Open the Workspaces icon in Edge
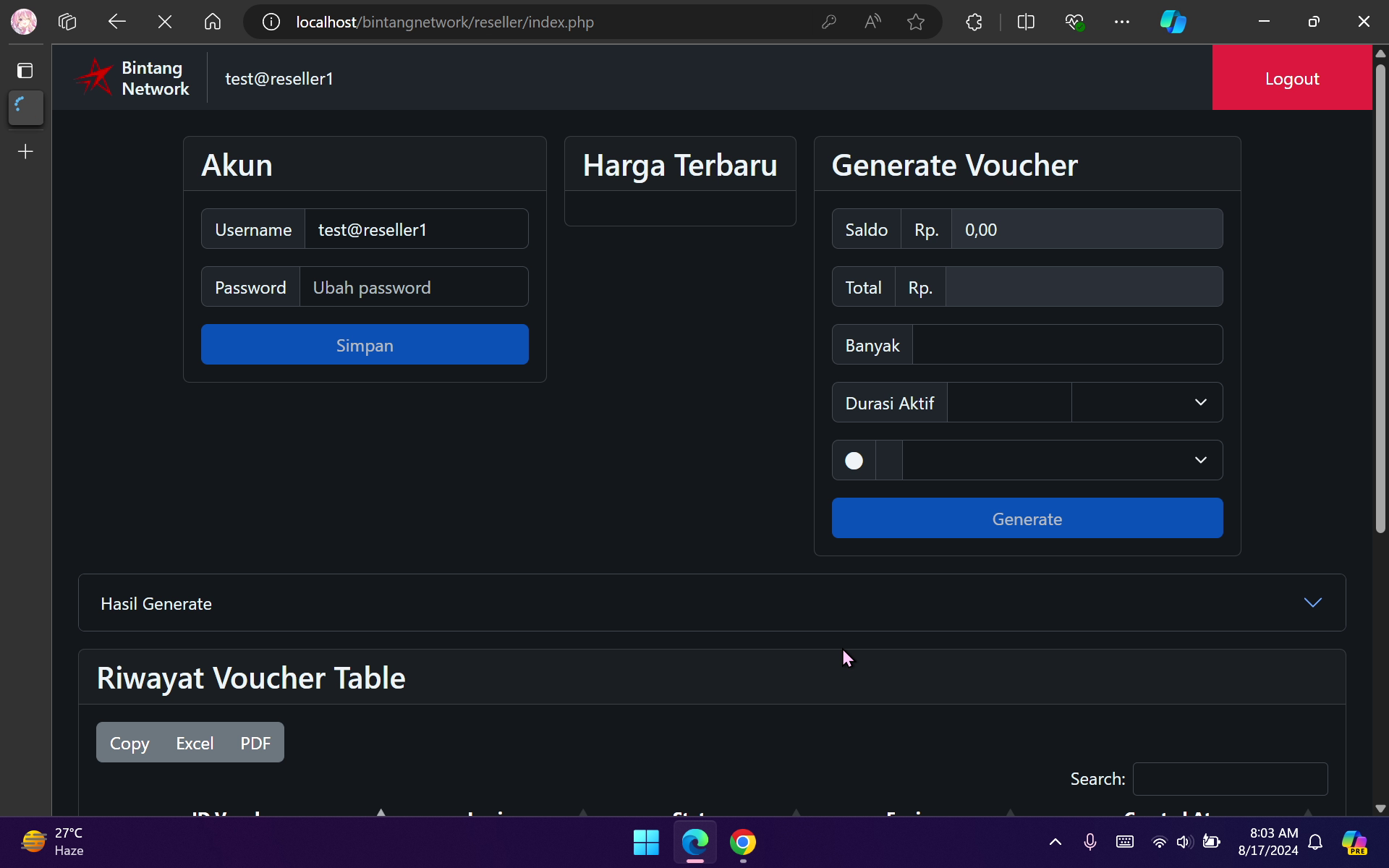Viewport: 1389px width, 868px height. [67, 22]
